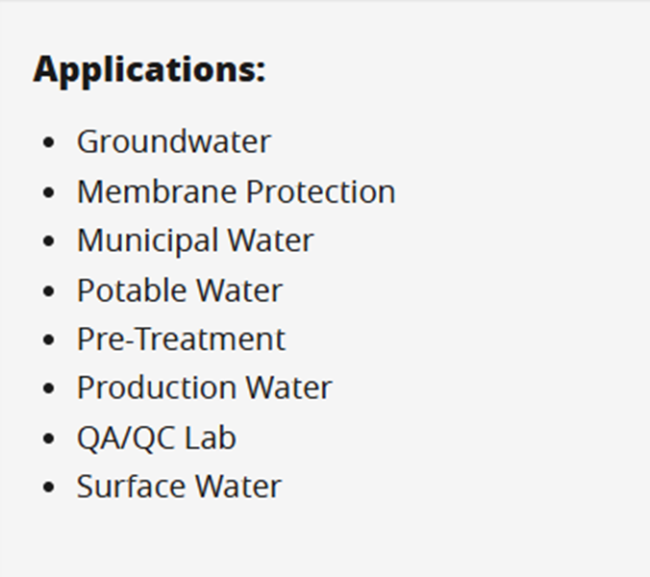Click the bullet before Surface Water
The image size is (650, 577).
49,487
